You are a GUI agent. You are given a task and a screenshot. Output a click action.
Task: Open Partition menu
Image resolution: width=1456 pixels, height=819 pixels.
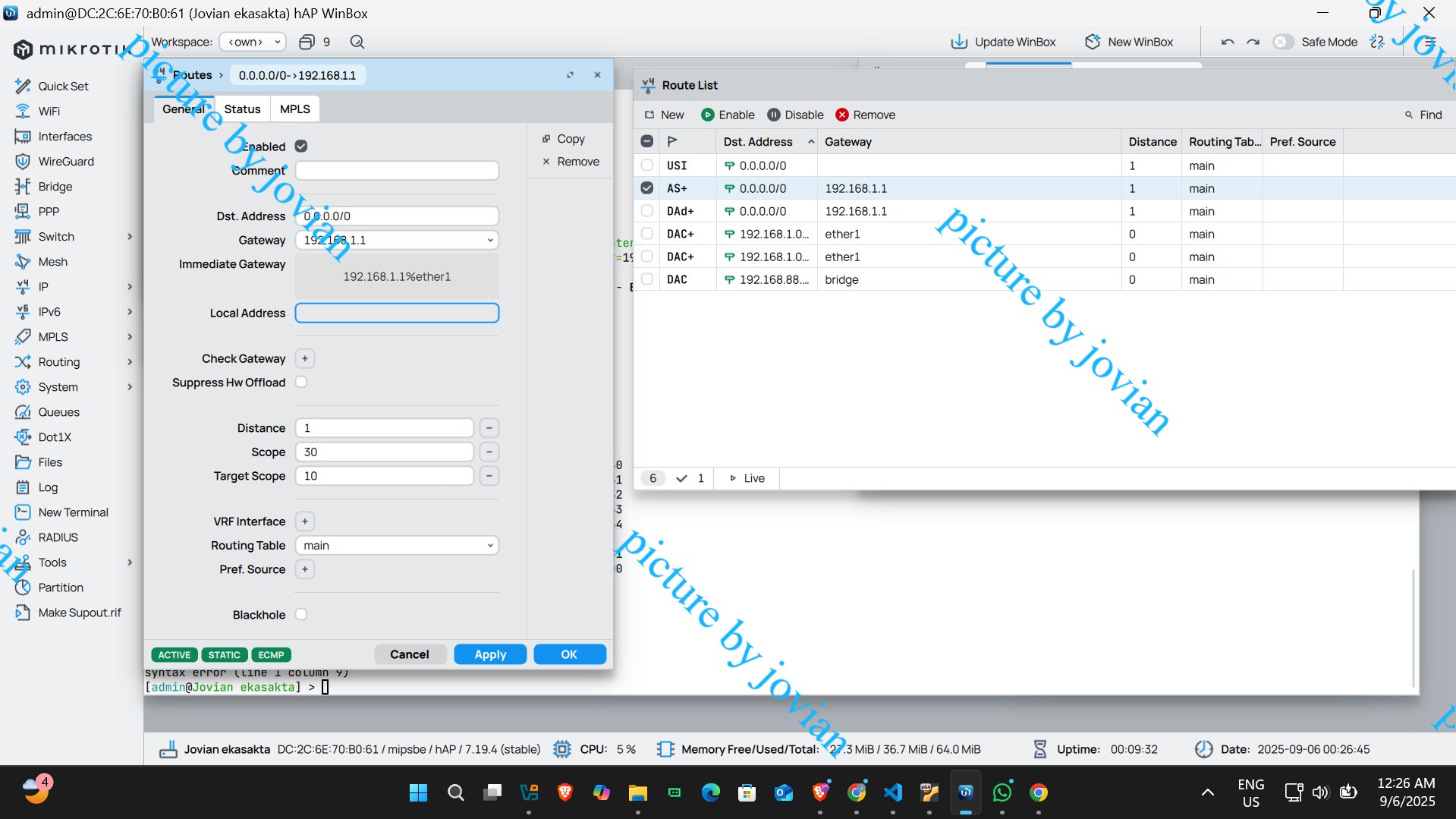(61, 587)
